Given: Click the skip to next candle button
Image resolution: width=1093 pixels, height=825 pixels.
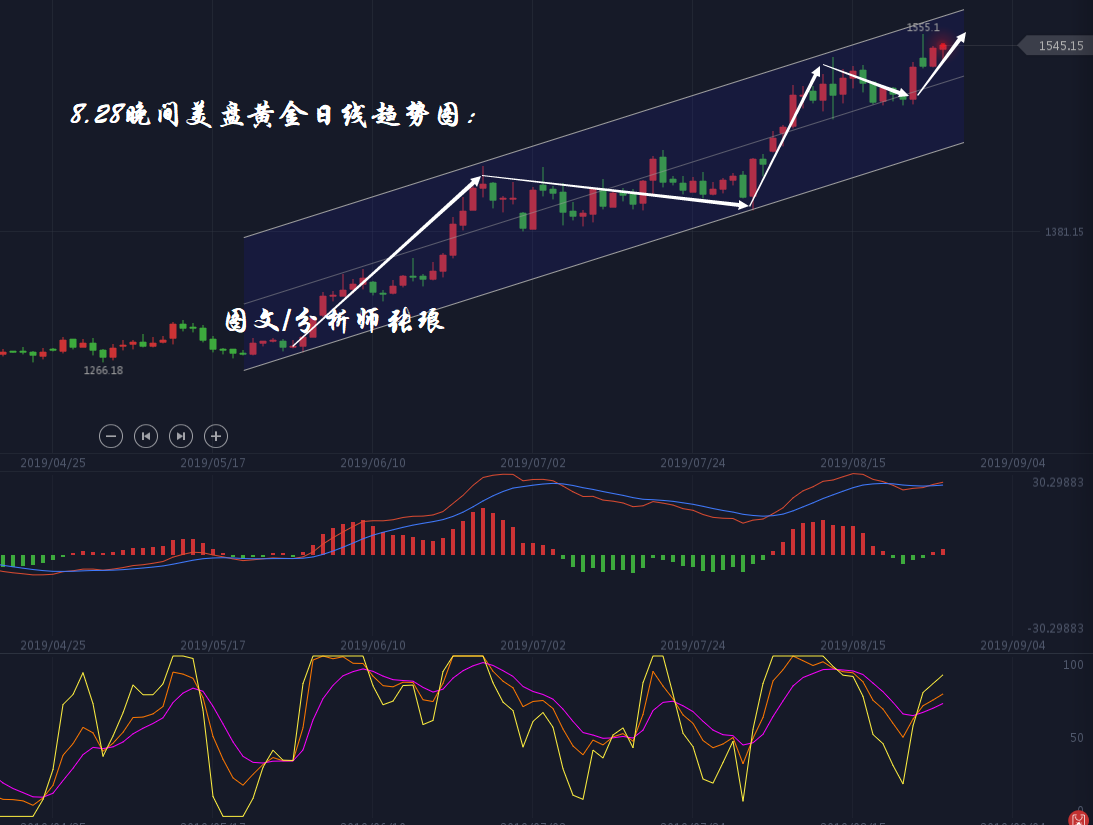Looking at the screenshot, I should pyautogui.click(x=181, y=436).
